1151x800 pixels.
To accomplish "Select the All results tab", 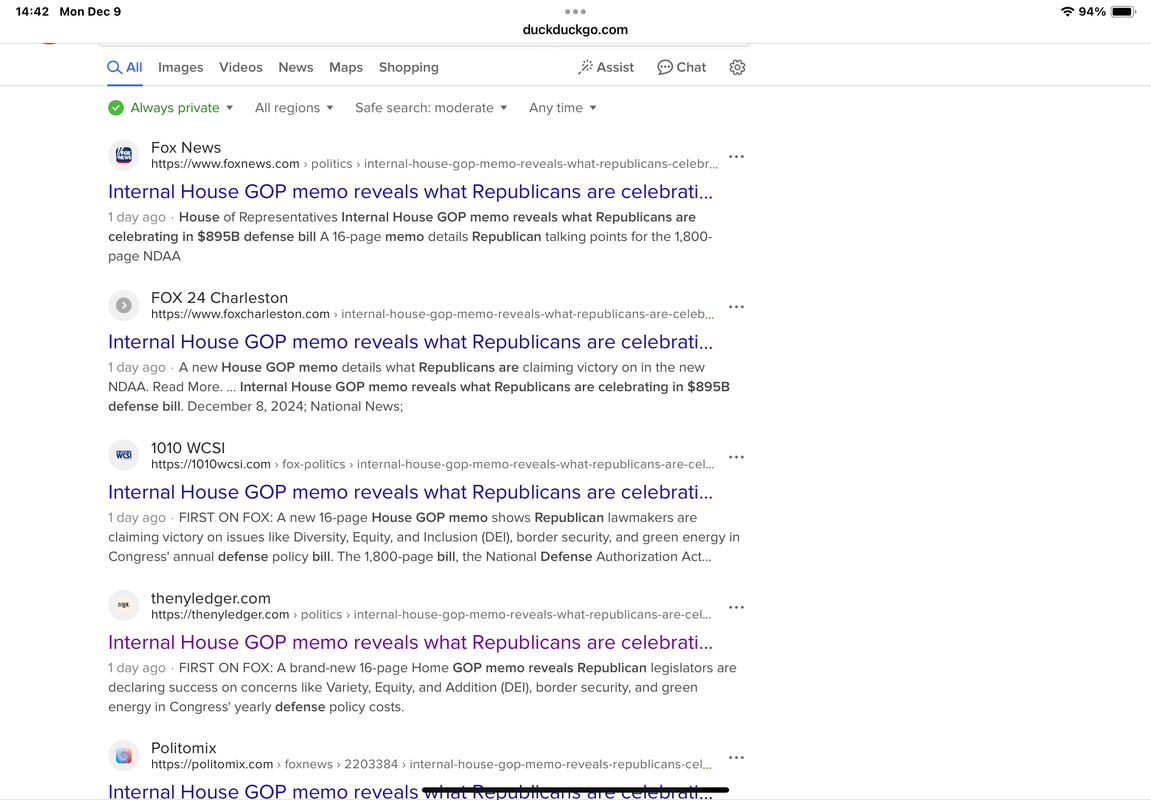I will pos(125,68).
